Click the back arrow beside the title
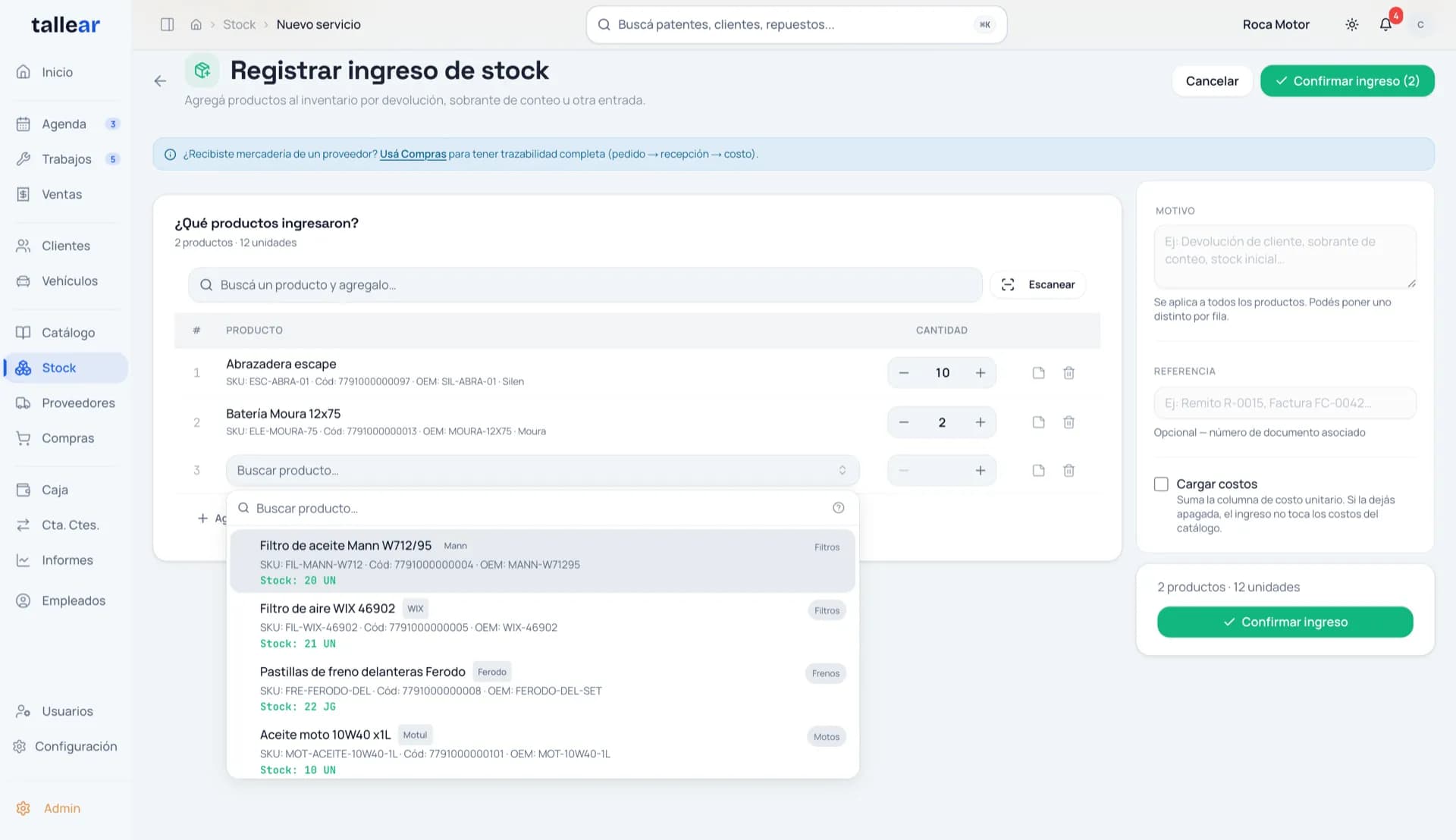Image resolution: width=1456 pixels, height=840 pixels. (160, 81)
